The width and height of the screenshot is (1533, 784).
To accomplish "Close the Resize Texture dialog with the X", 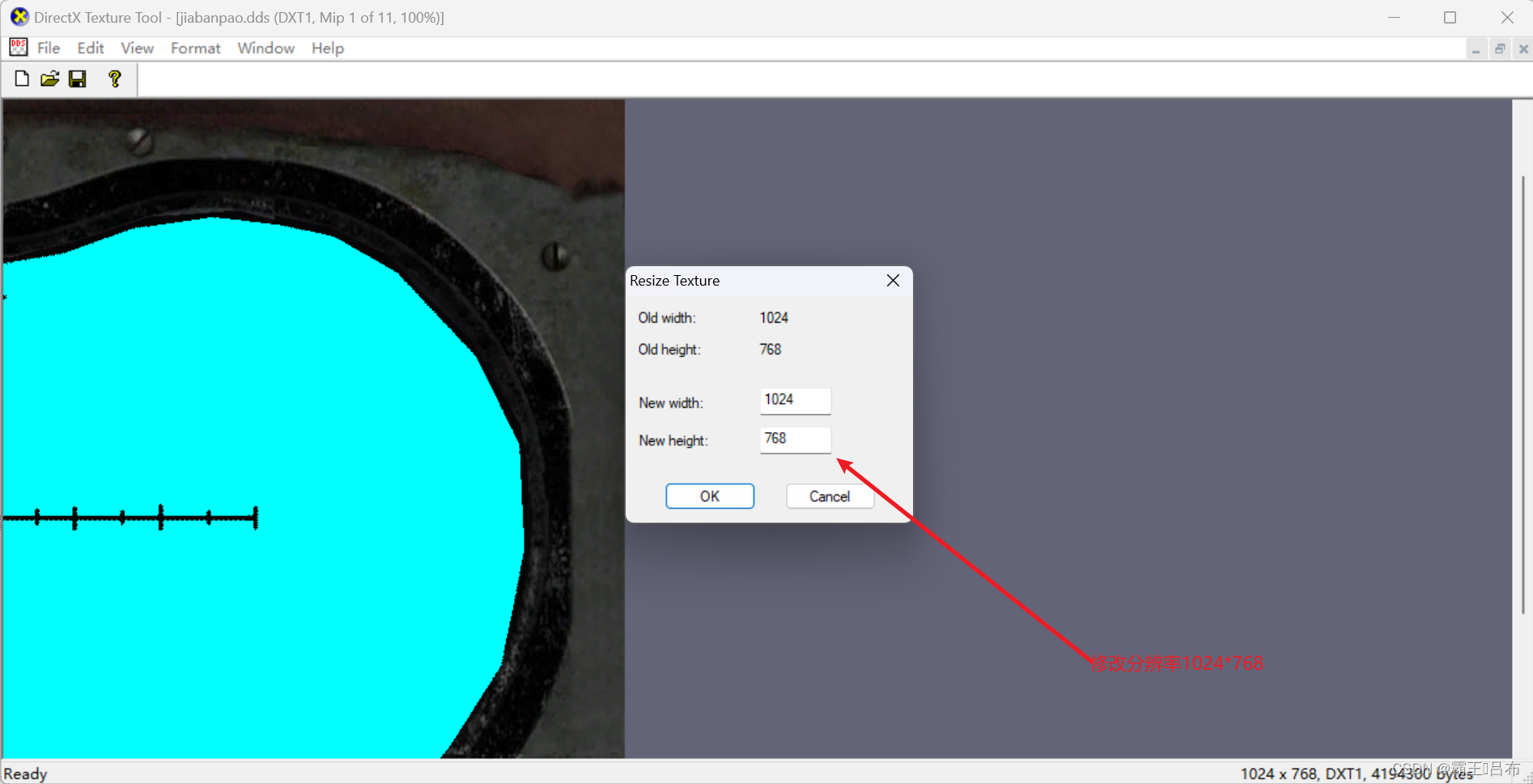I will (x=893, y=280).
